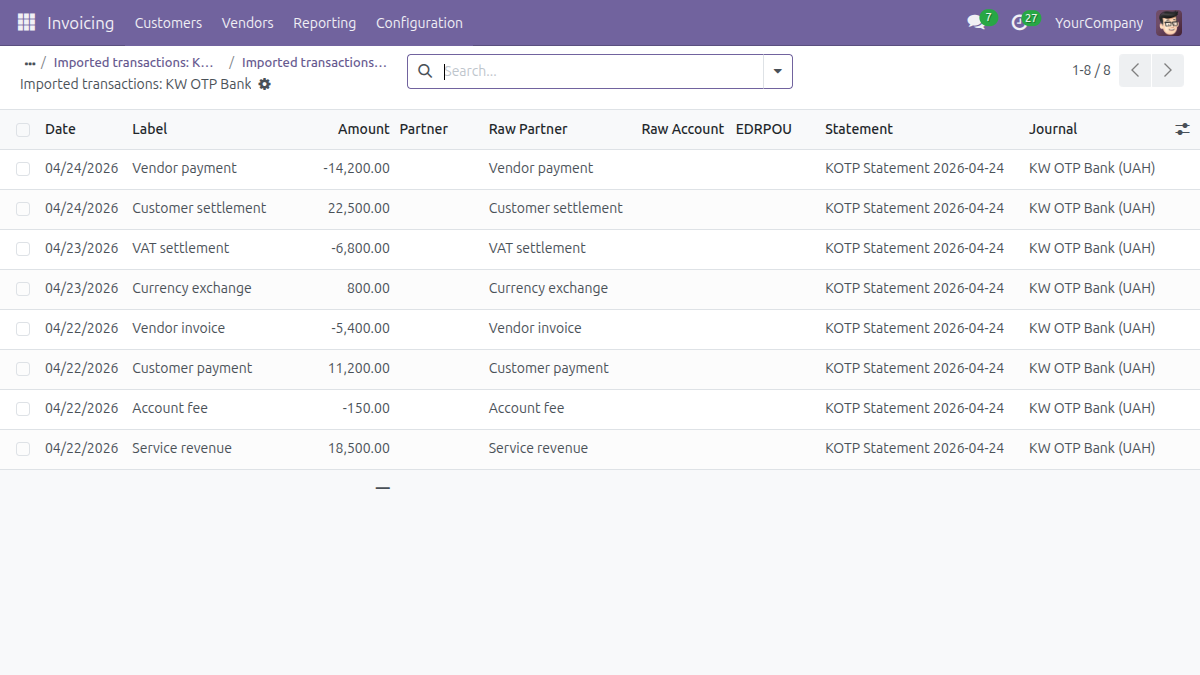Click Statement cell in Account fee row
Screen dimensions: 1200x675
pos(914,408)
